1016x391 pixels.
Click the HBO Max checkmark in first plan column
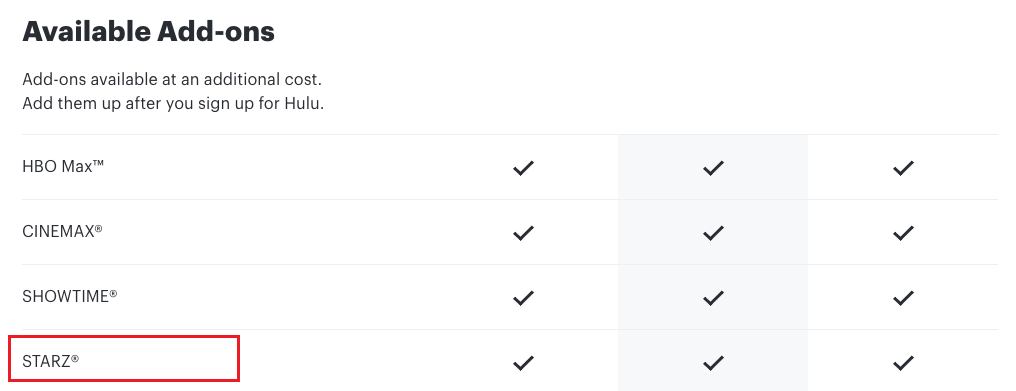coord(523,168)
